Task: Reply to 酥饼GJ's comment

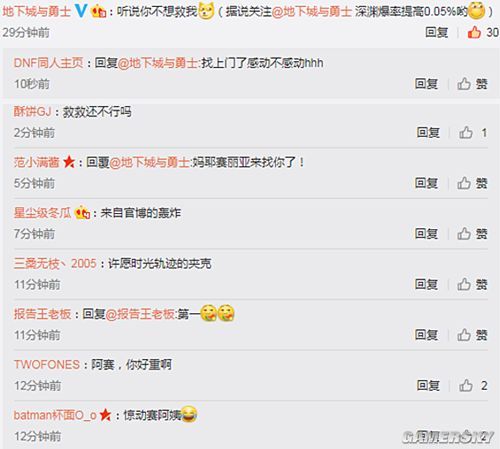Action: pyautogui.click(x=428, y=133)
